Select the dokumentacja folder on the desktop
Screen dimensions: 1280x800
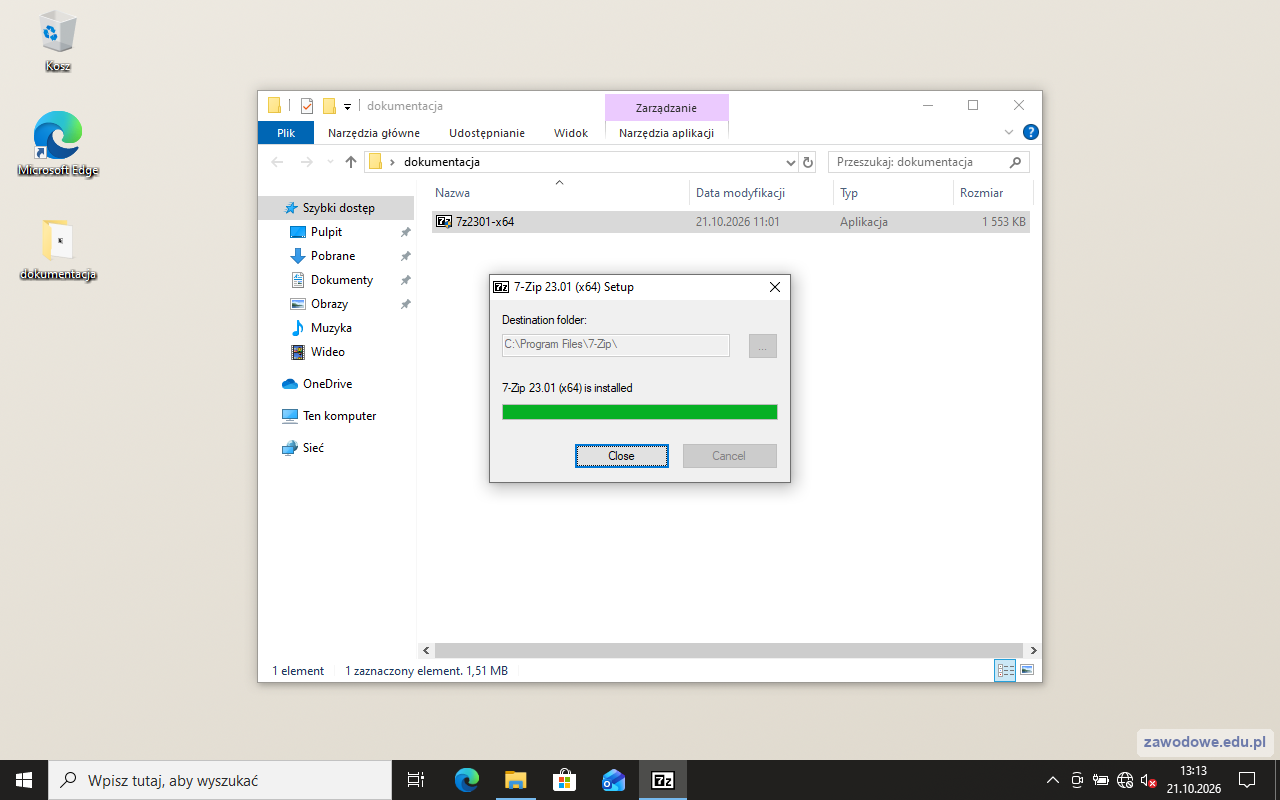(58, 251)
